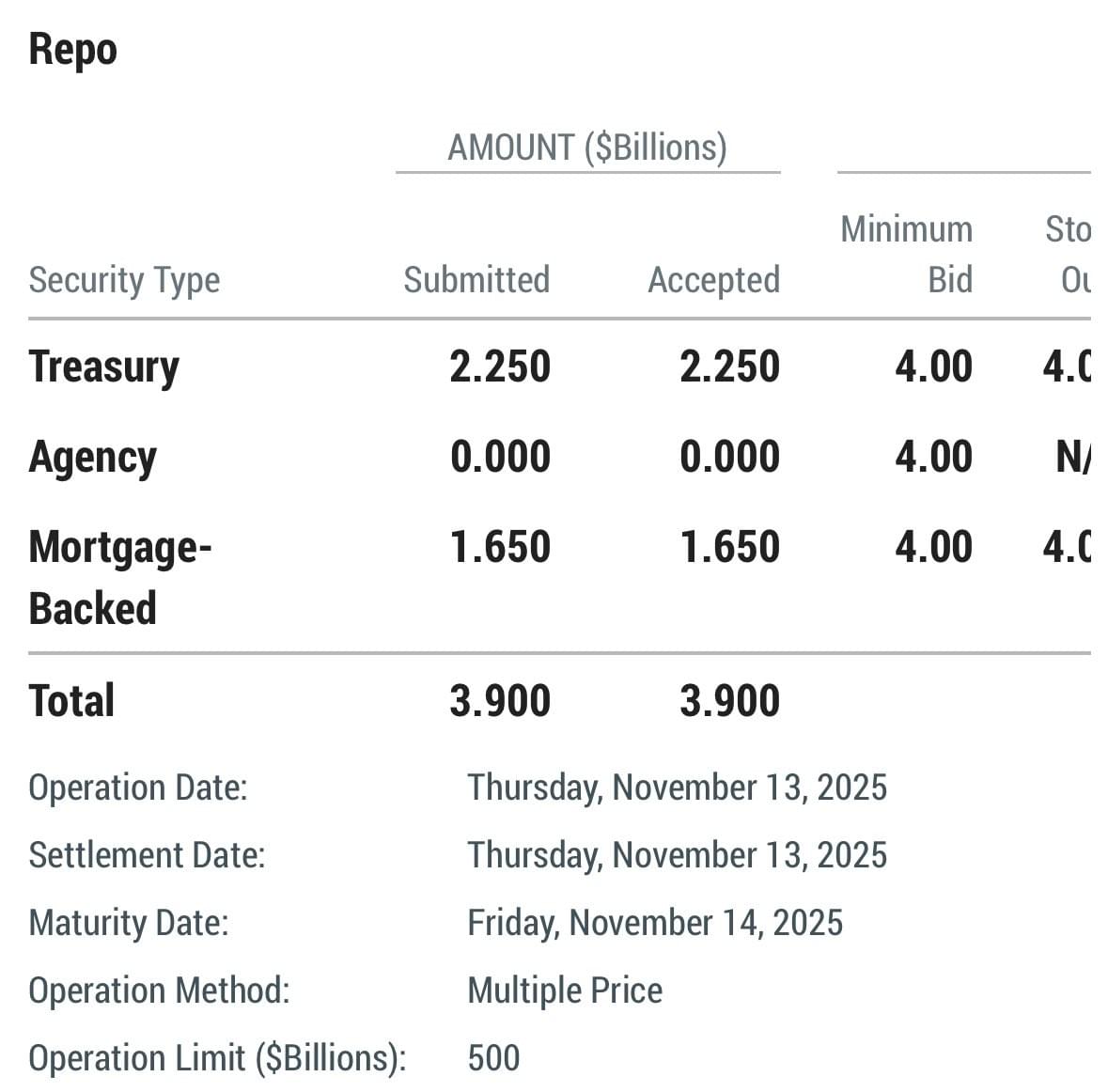Select the Maturity Date value Friday, November 14

[654, 923]
